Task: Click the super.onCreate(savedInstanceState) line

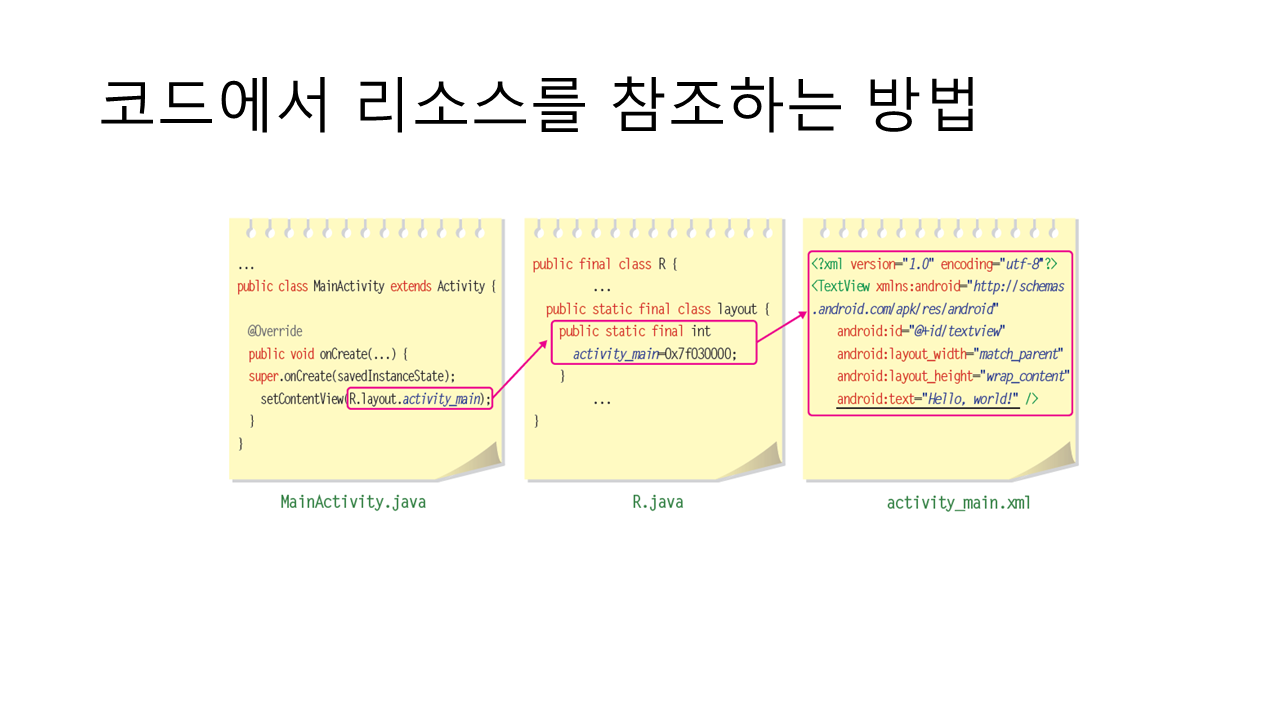Action: [352, 376]
